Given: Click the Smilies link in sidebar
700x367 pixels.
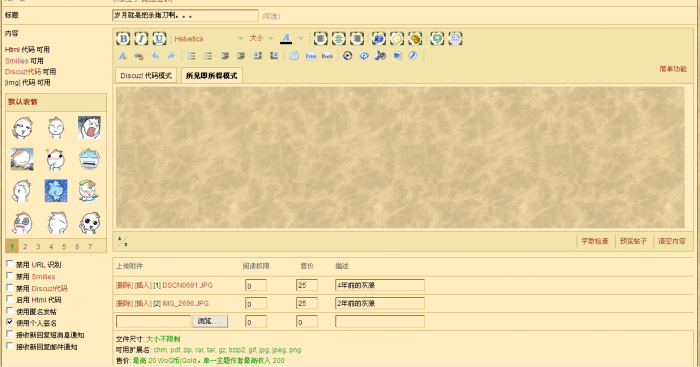Looking at the screenshot, I should coord(17,61).
